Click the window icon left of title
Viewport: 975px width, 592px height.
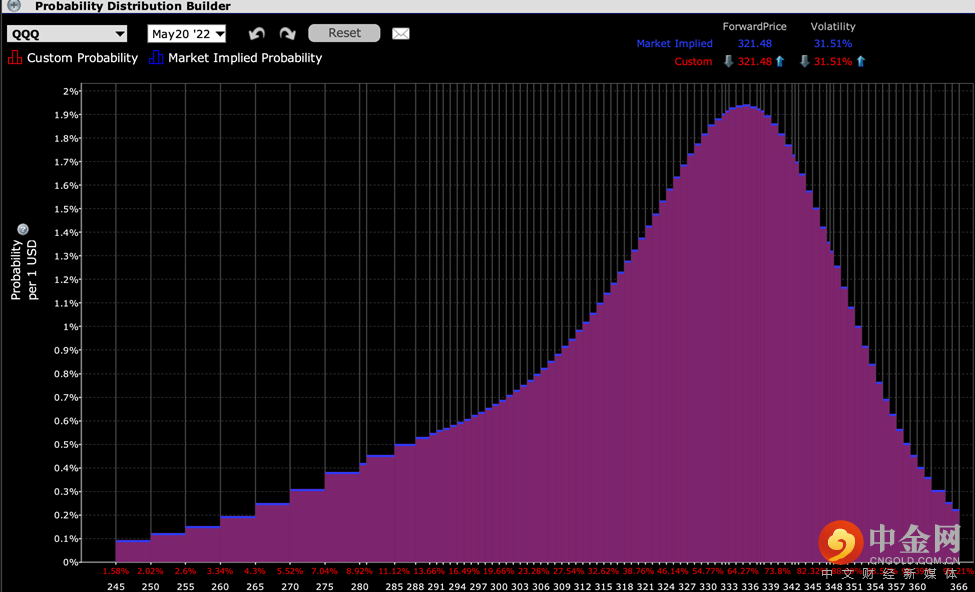coord(14,6)
